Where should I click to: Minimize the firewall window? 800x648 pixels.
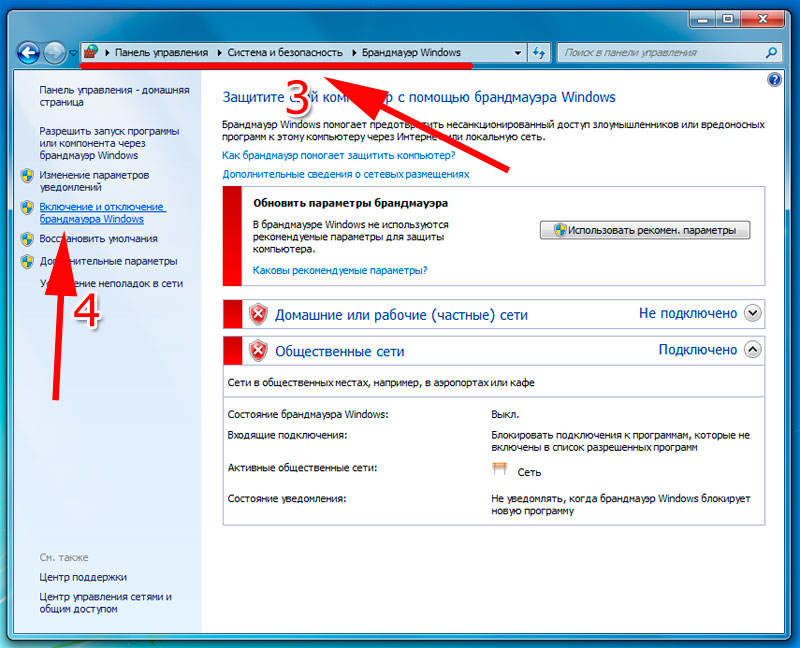click(x=703, y=19)
